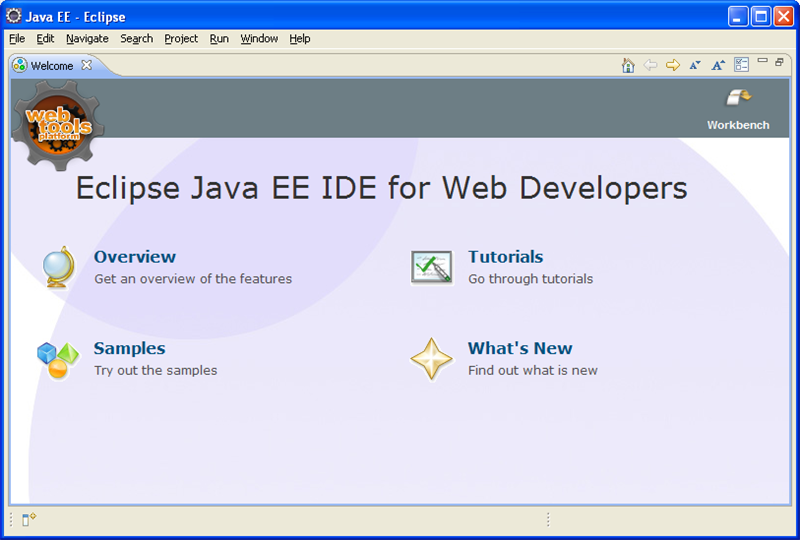Viewport: 800px width, 540px height.
Task: Click 'Find out what is new' text
Action: coord(533,370)
